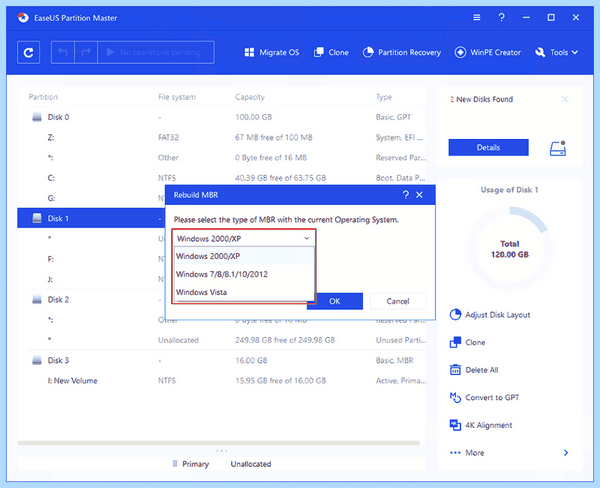Open the hamburger menu in the title bar
The image size is (600, 488).
coord(476,18)
